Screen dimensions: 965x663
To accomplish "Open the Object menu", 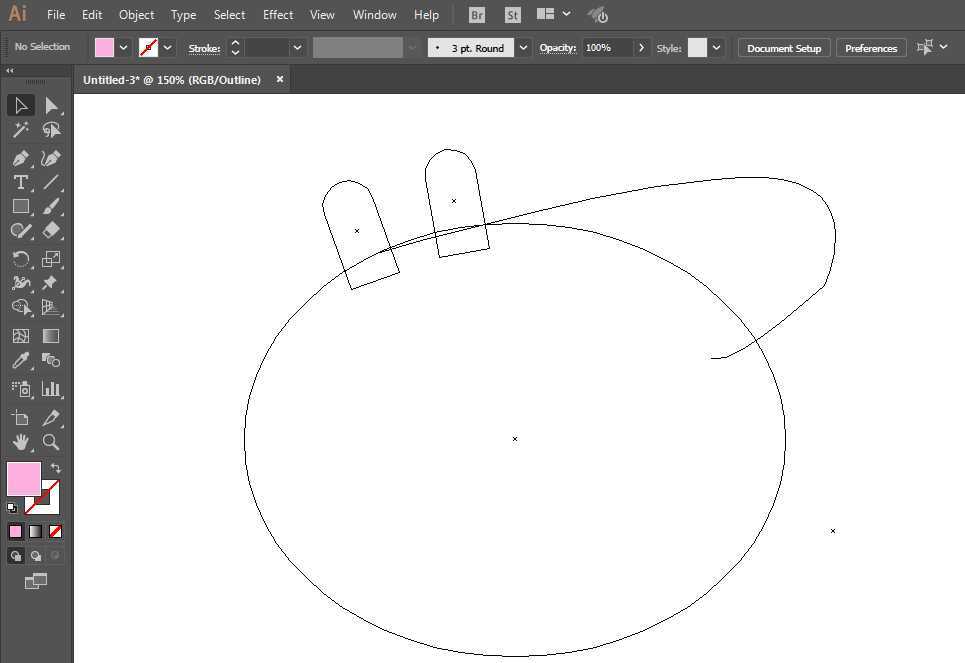I will pos(136,15).
